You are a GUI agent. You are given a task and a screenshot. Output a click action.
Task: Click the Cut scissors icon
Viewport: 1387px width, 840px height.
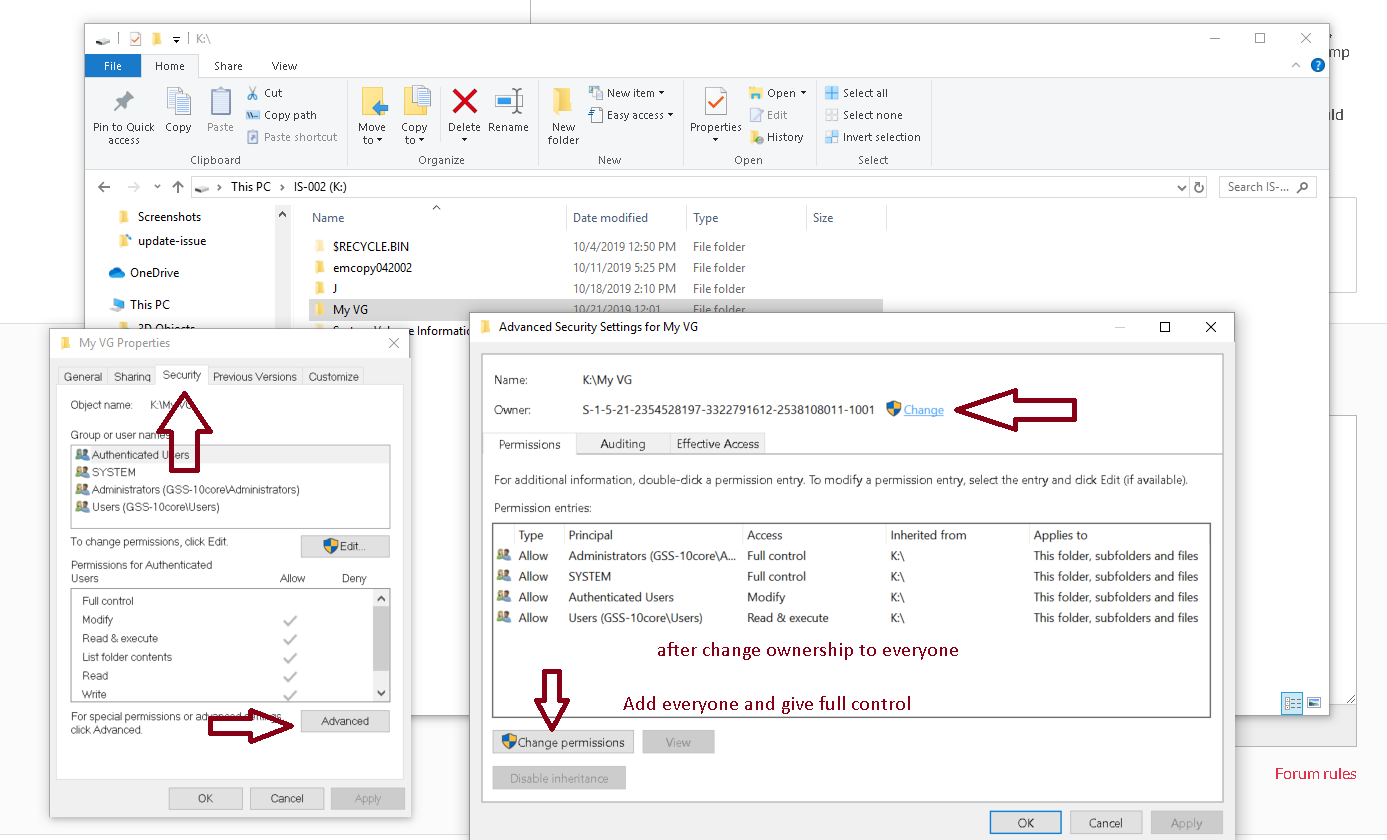[x=253, y=93]
